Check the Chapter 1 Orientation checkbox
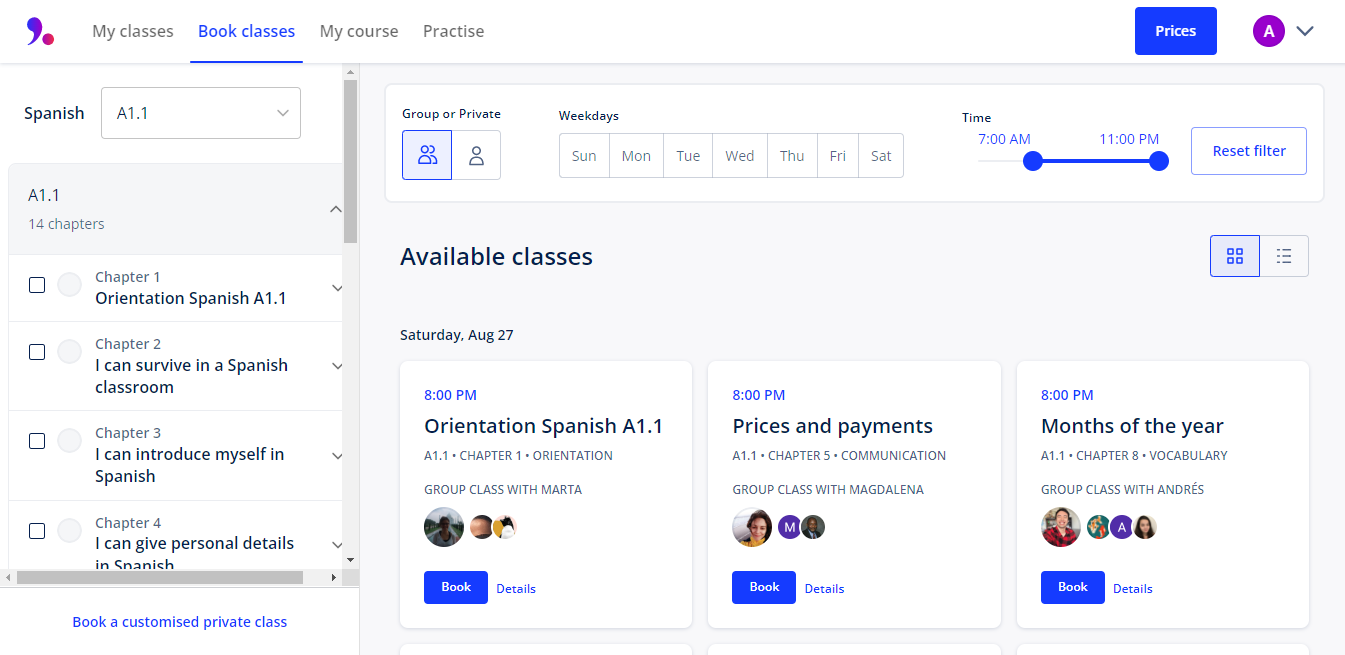This screenshot has height=655, width=1345. (x=37, y=285)
